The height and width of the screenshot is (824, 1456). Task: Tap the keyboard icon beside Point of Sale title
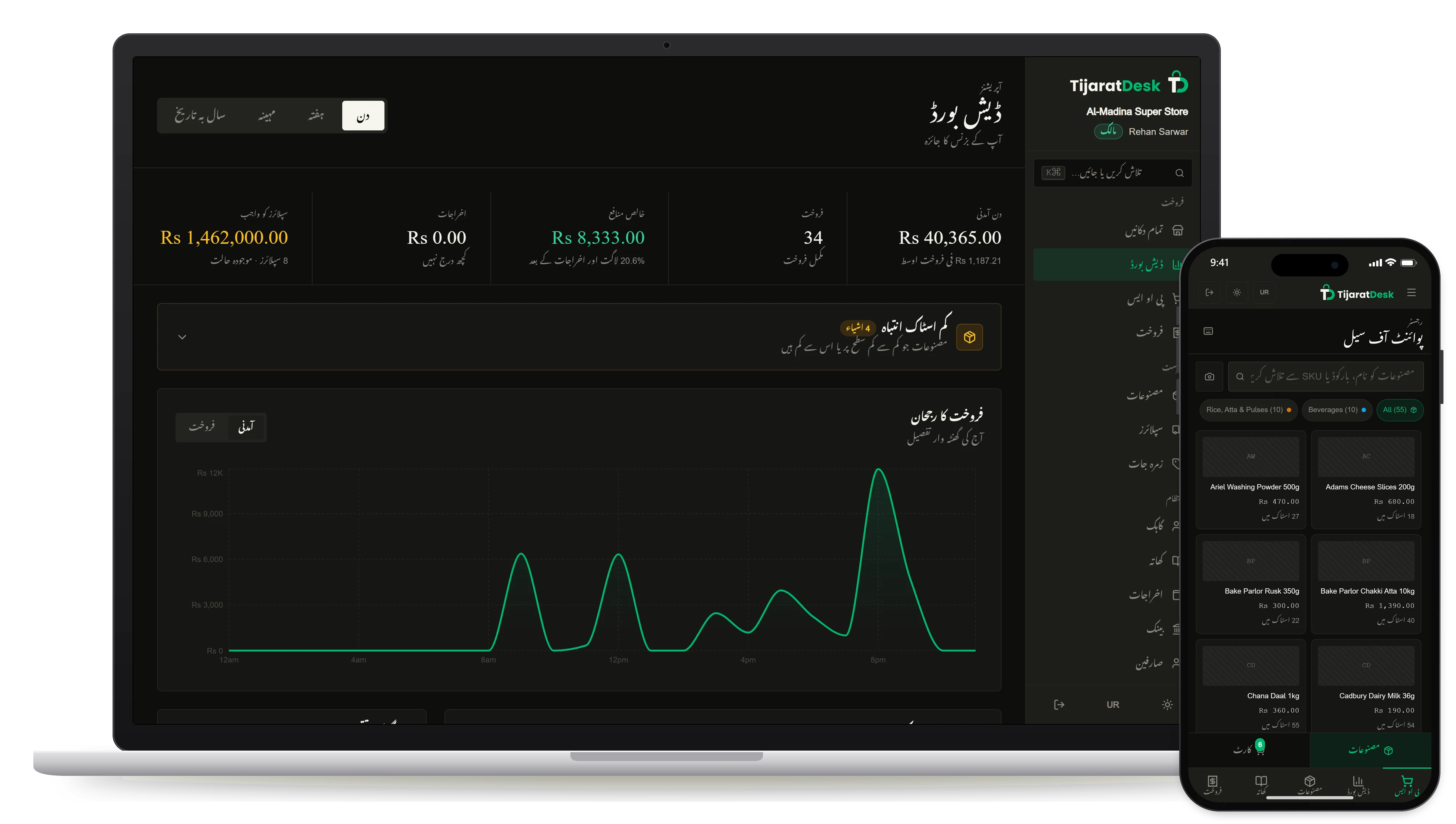[1208, 331]
